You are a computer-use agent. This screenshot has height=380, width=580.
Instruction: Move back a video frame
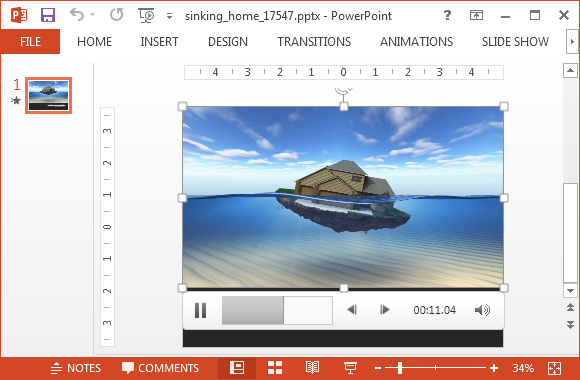tap(352, 310)
